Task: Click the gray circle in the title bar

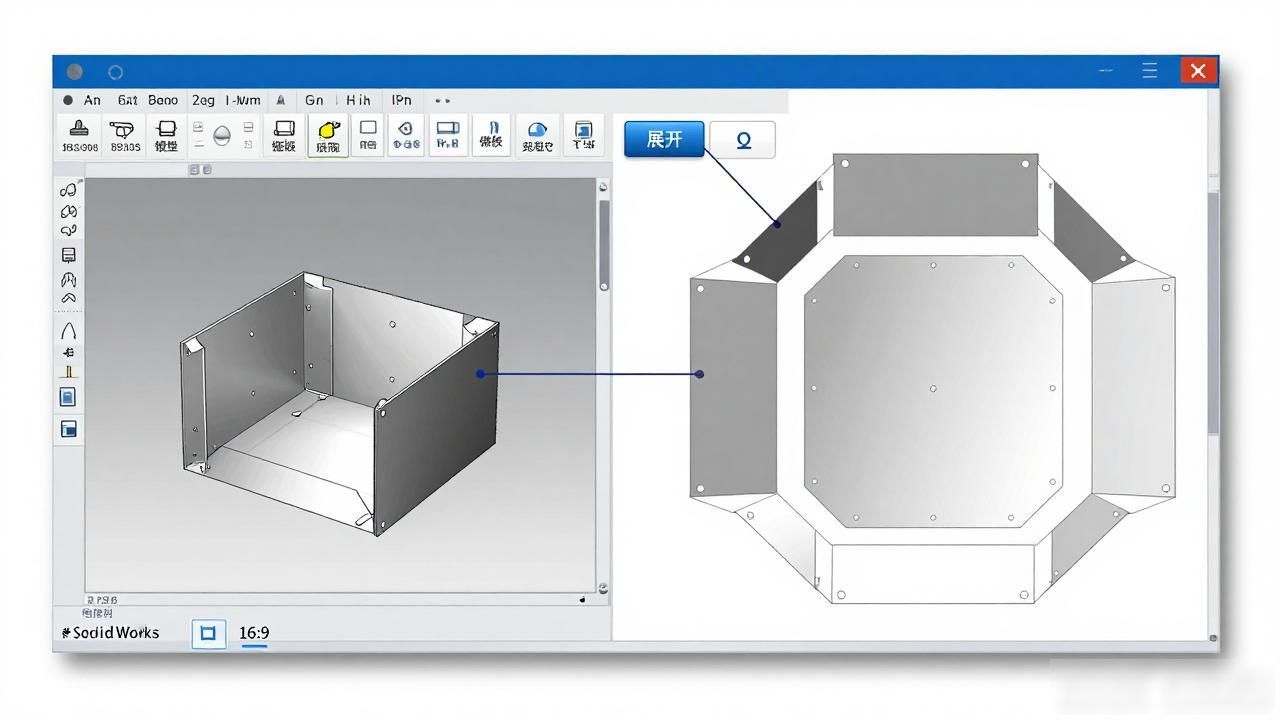Action: 75,72
